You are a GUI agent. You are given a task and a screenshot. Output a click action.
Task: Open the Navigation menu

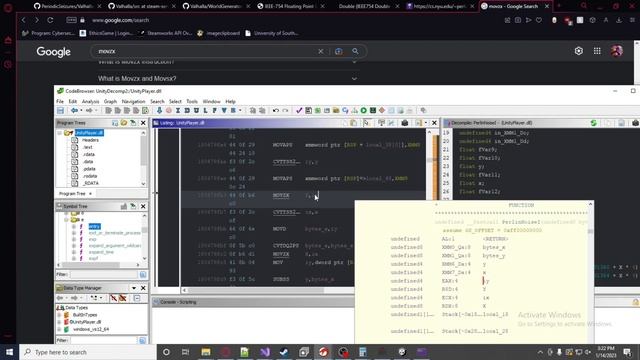tap(133, 101)
